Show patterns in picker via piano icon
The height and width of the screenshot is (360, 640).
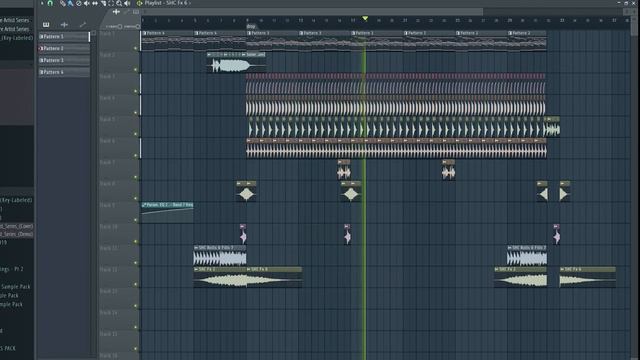click(46, 24)
